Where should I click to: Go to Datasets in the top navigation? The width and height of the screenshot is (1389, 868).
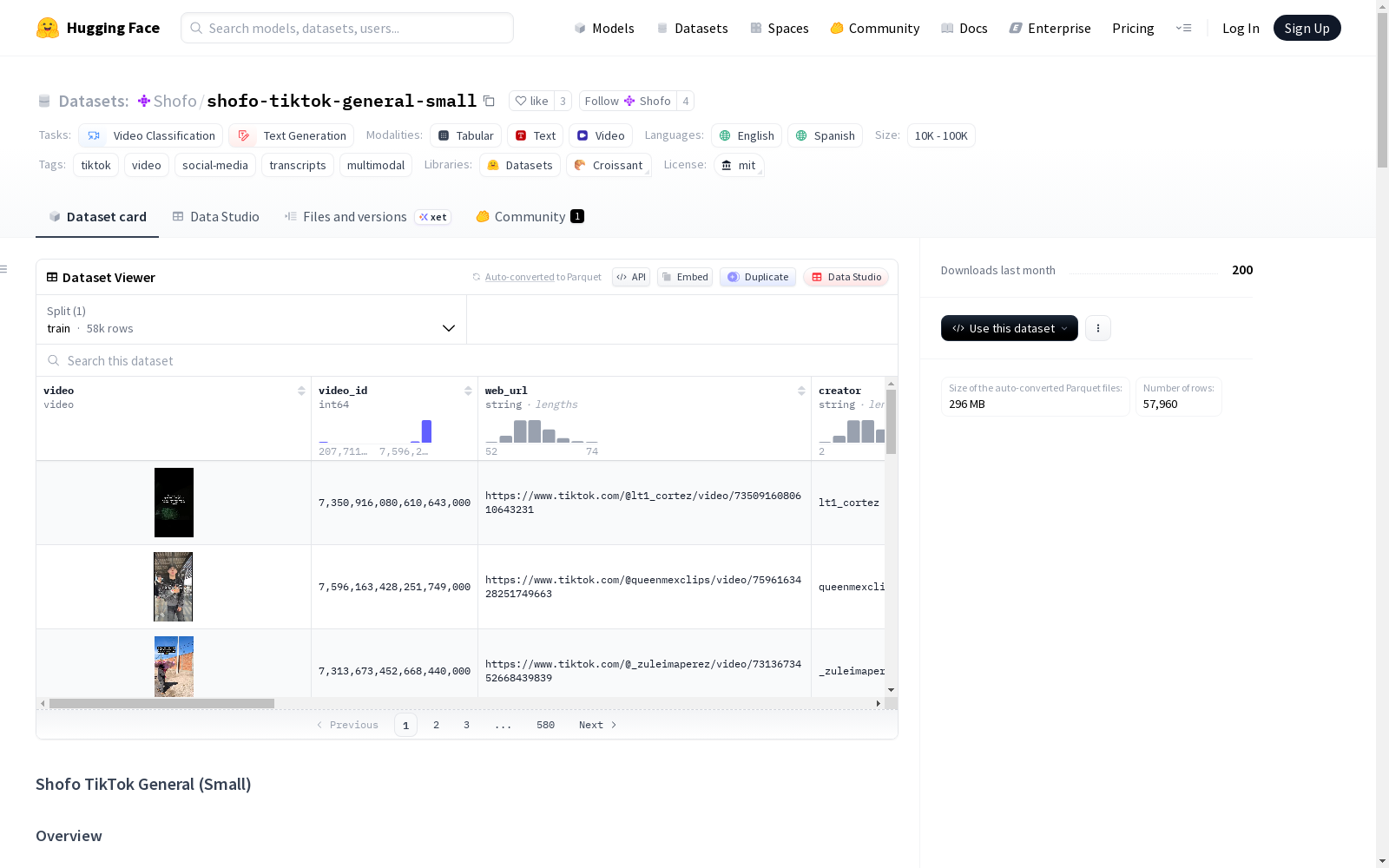point(693,28)
